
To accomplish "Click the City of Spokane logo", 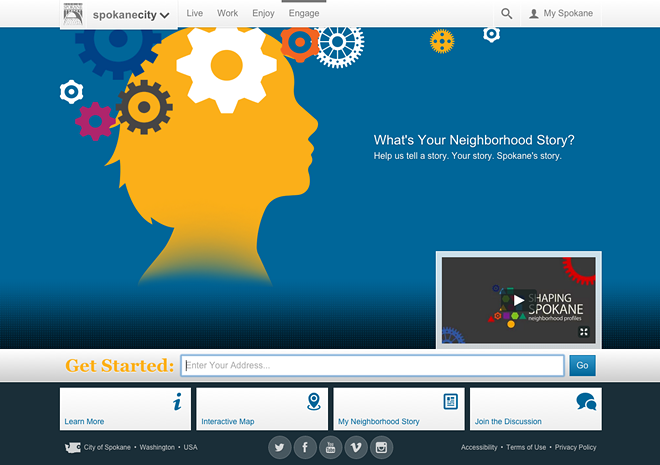I will (73, 14).
